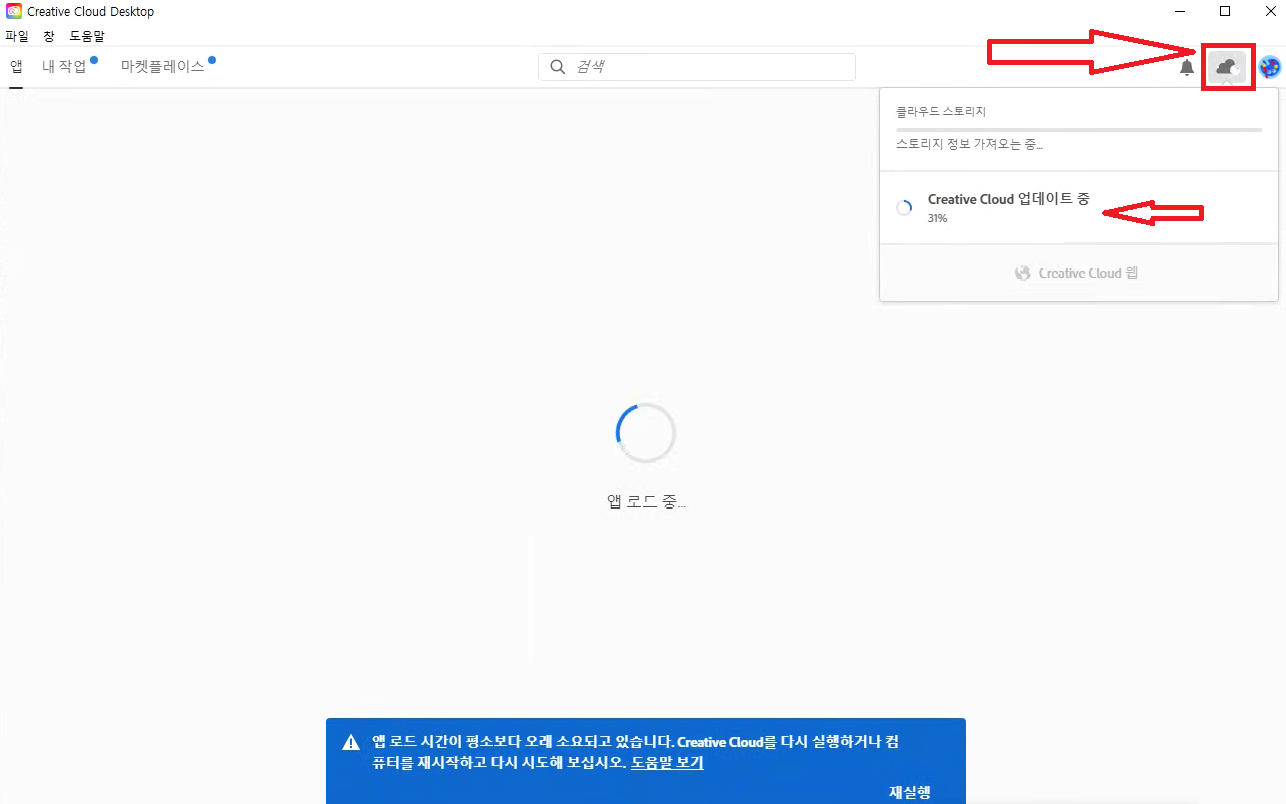Click the 재실행 button in the banner
The image size is (1286, 804).
click(x=910, y=792)
